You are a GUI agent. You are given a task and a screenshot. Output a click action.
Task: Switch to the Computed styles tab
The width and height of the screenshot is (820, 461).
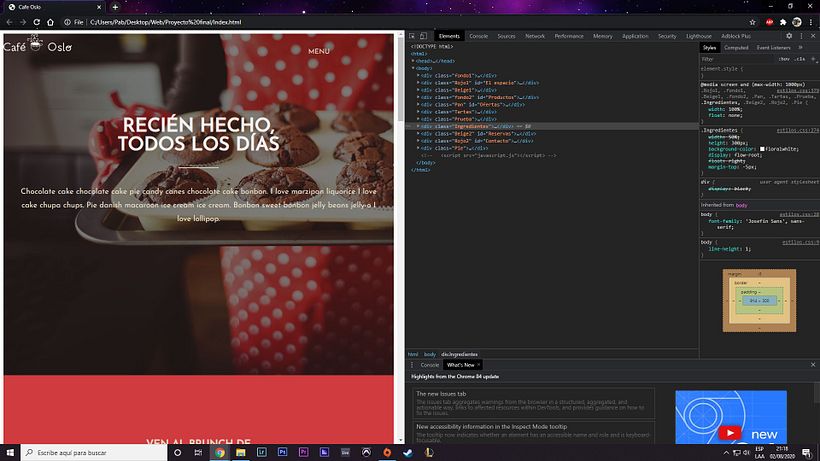point(736,48)
